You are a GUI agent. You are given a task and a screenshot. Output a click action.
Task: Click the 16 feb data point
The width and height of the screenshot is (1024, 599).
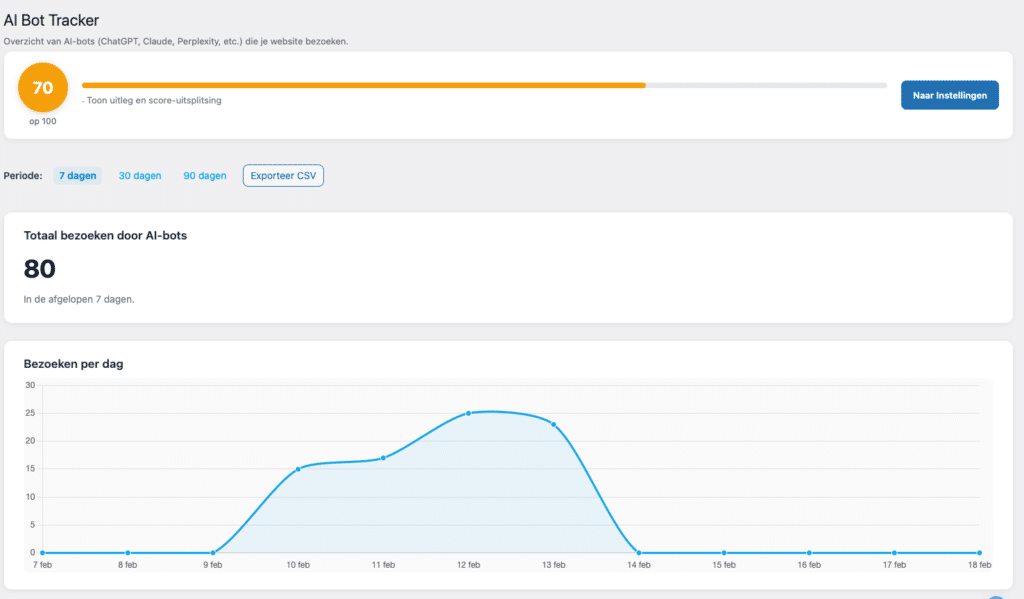click(809, 553)
